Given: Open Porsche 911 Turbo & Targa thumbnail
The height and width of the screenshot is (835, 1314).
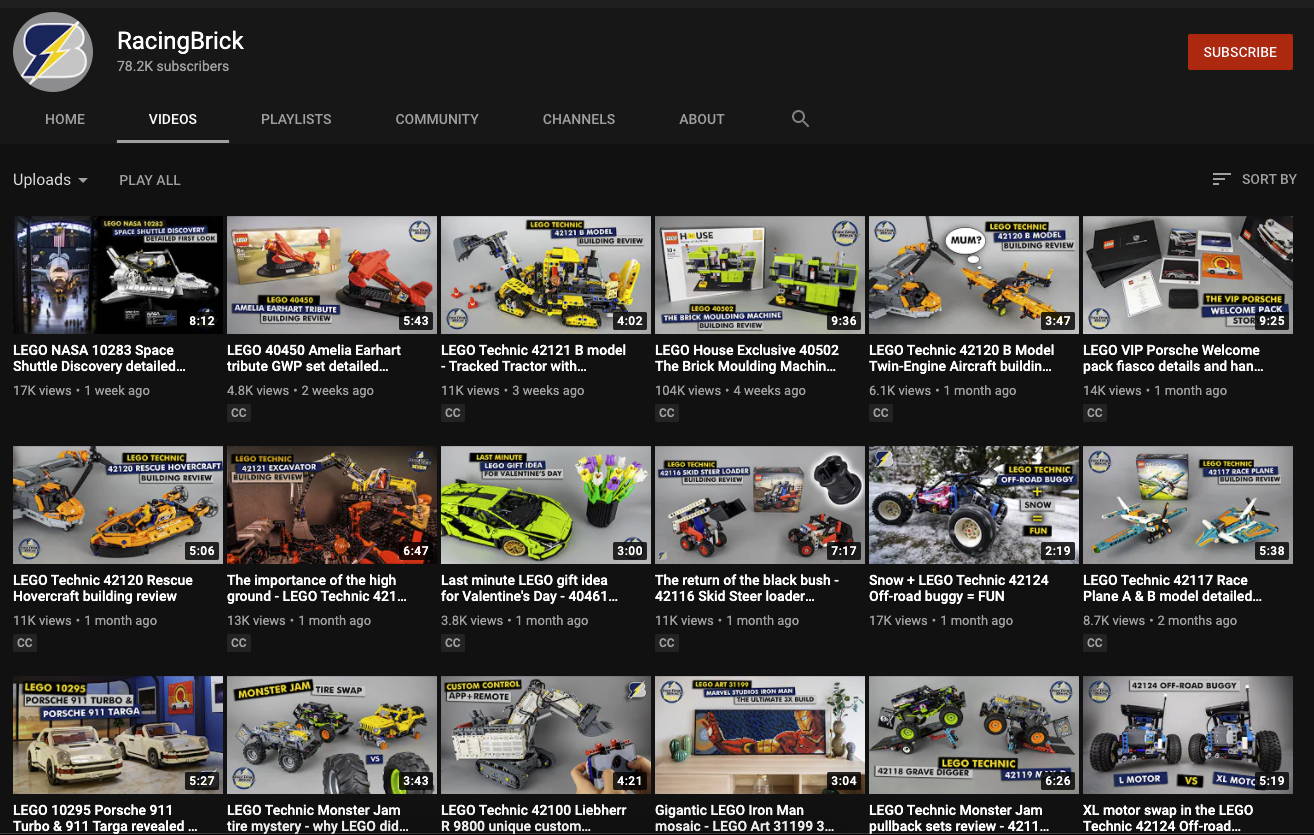Looking at the screenshot, I should point(118,735).
